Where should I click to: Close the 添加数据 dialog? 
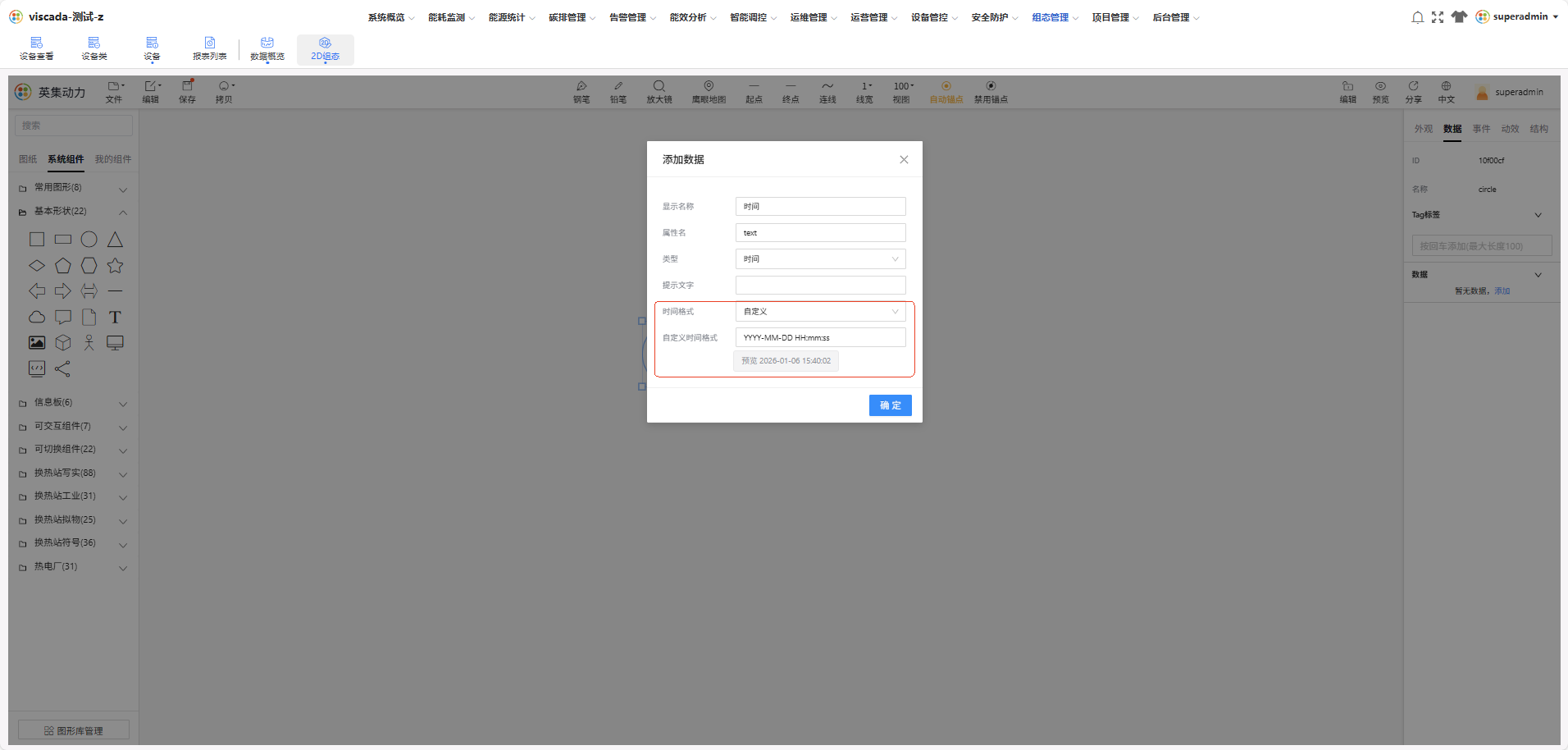click(904, 160)
